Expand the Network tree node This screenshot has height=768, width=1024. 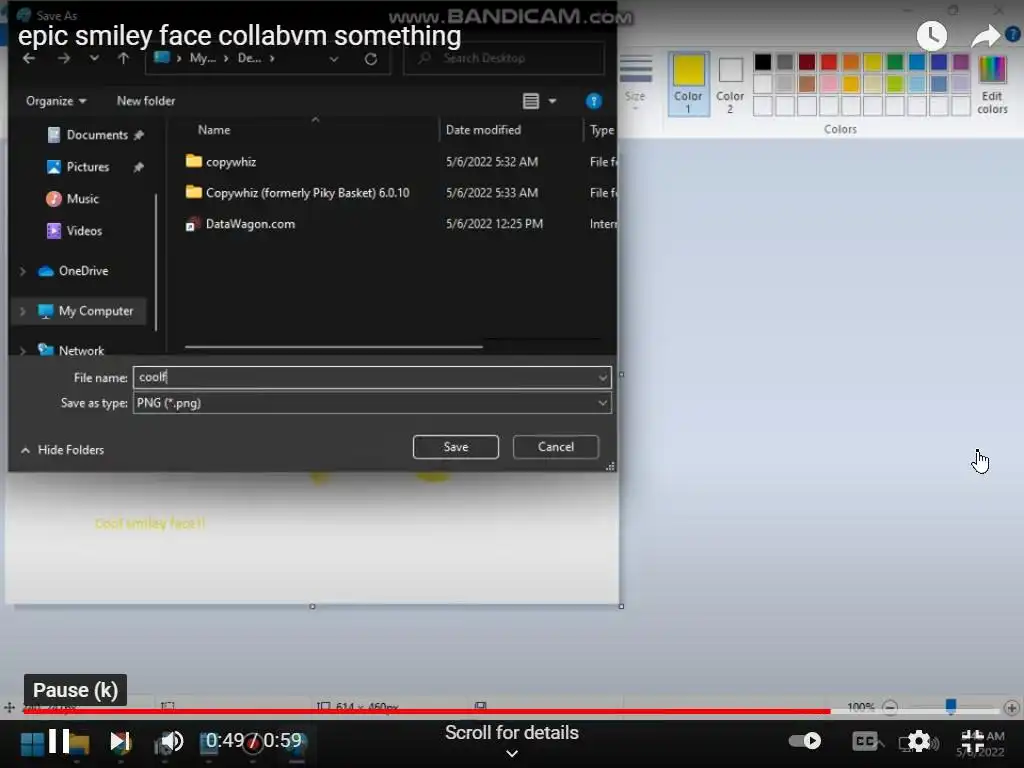23,351
